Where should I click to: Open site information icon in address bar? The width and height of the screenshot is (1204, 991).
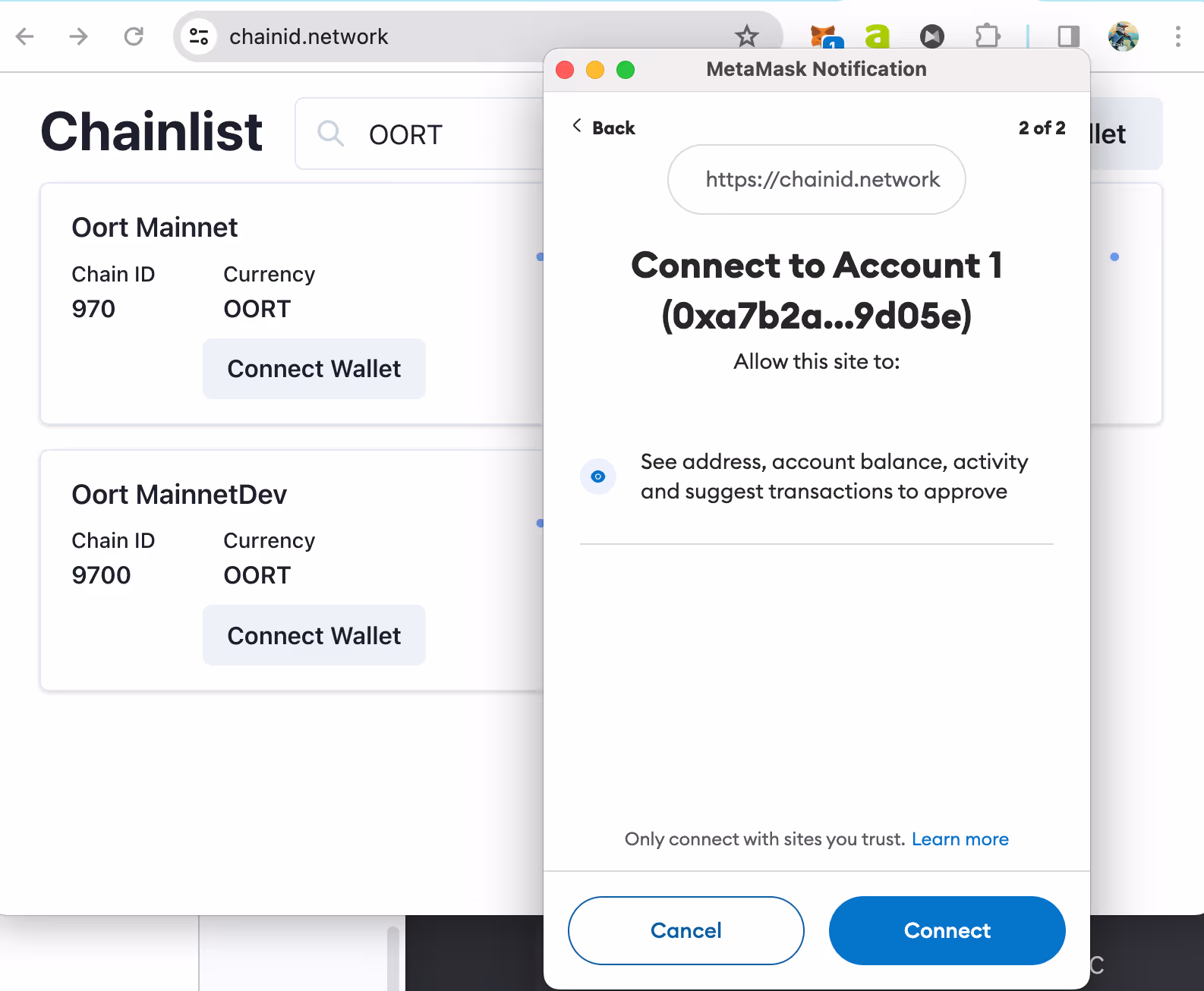click(199, 36)
